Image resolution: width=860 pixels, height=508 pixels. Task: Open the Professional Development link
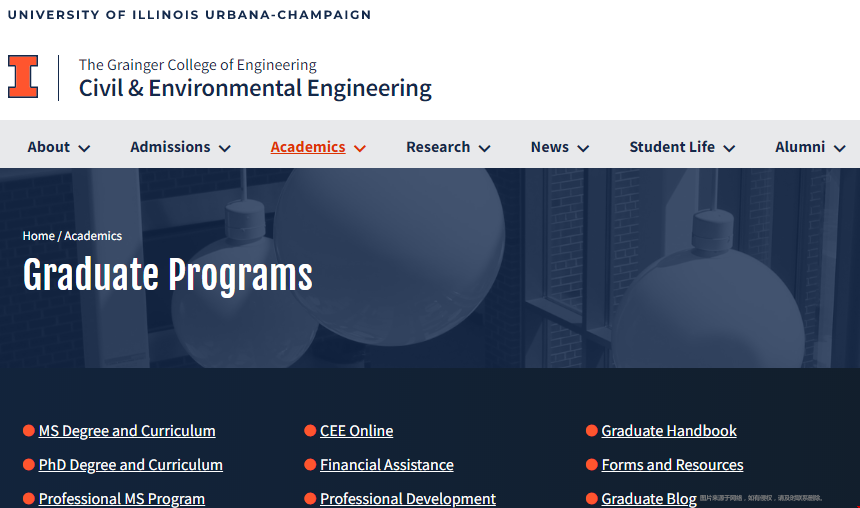click(408, 499)
